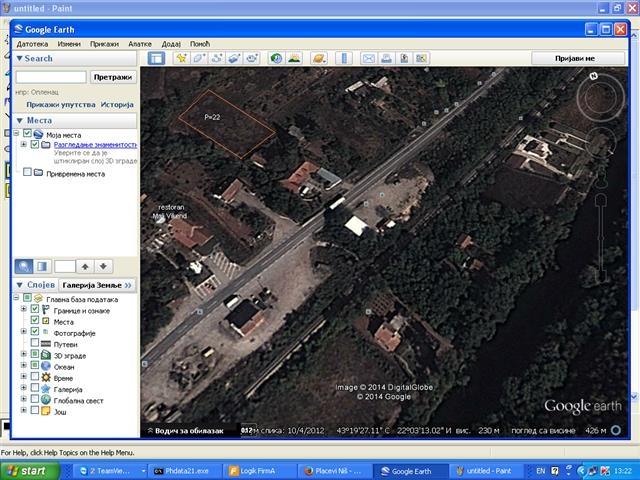
Task: Open the Помоћ menu
Action: coord(200,44)
